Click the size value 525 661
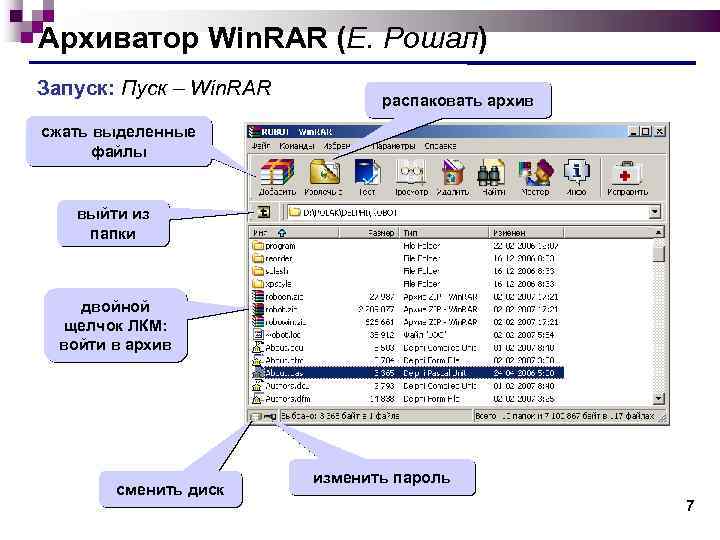This screenshot has width=720, height=540. [380, 322]
